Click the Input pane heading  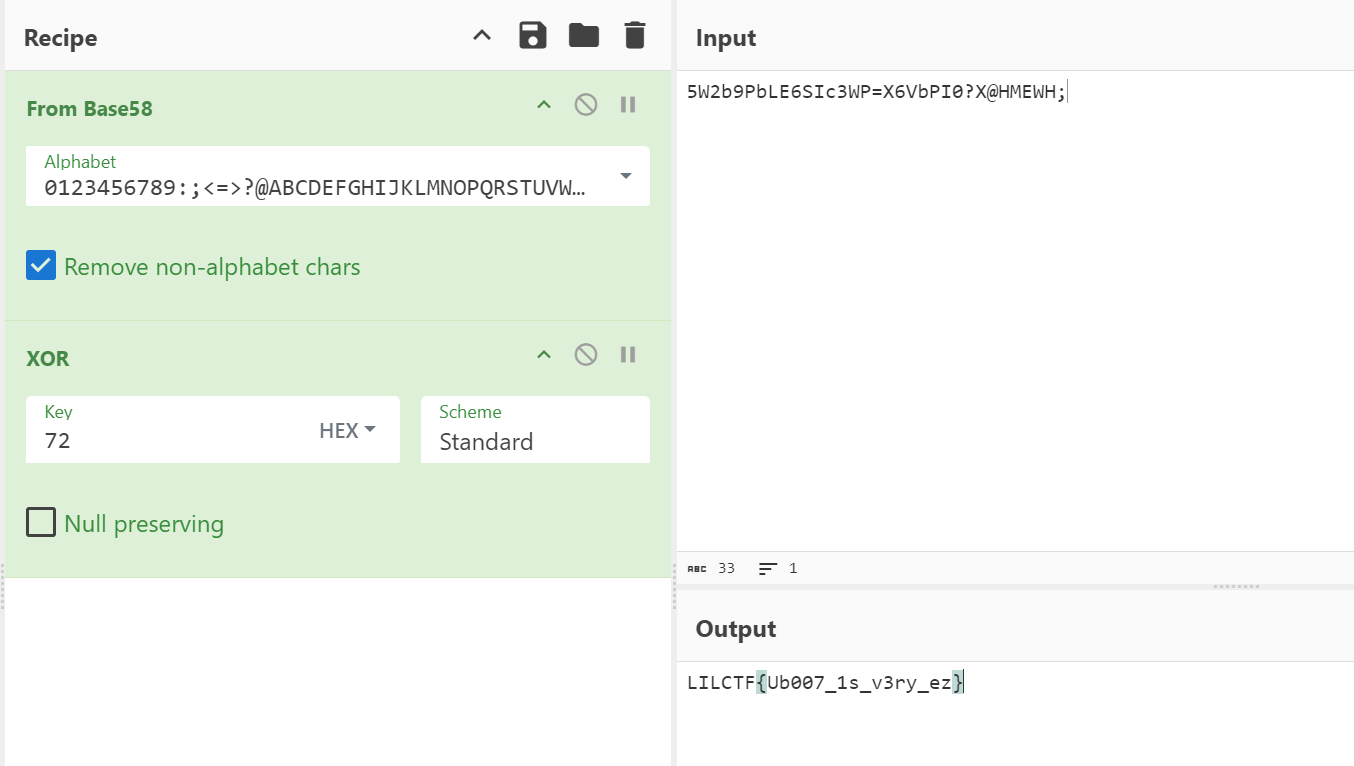click(726, 38)
